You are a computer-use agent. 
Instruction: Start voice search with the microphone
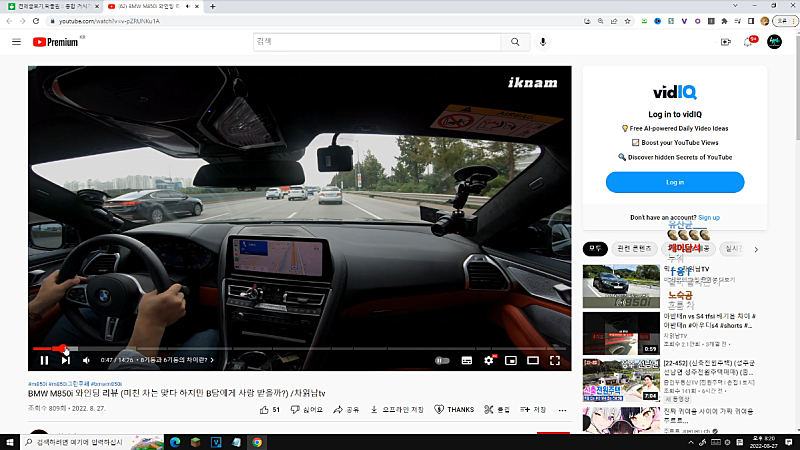click(x=543, y=42)
